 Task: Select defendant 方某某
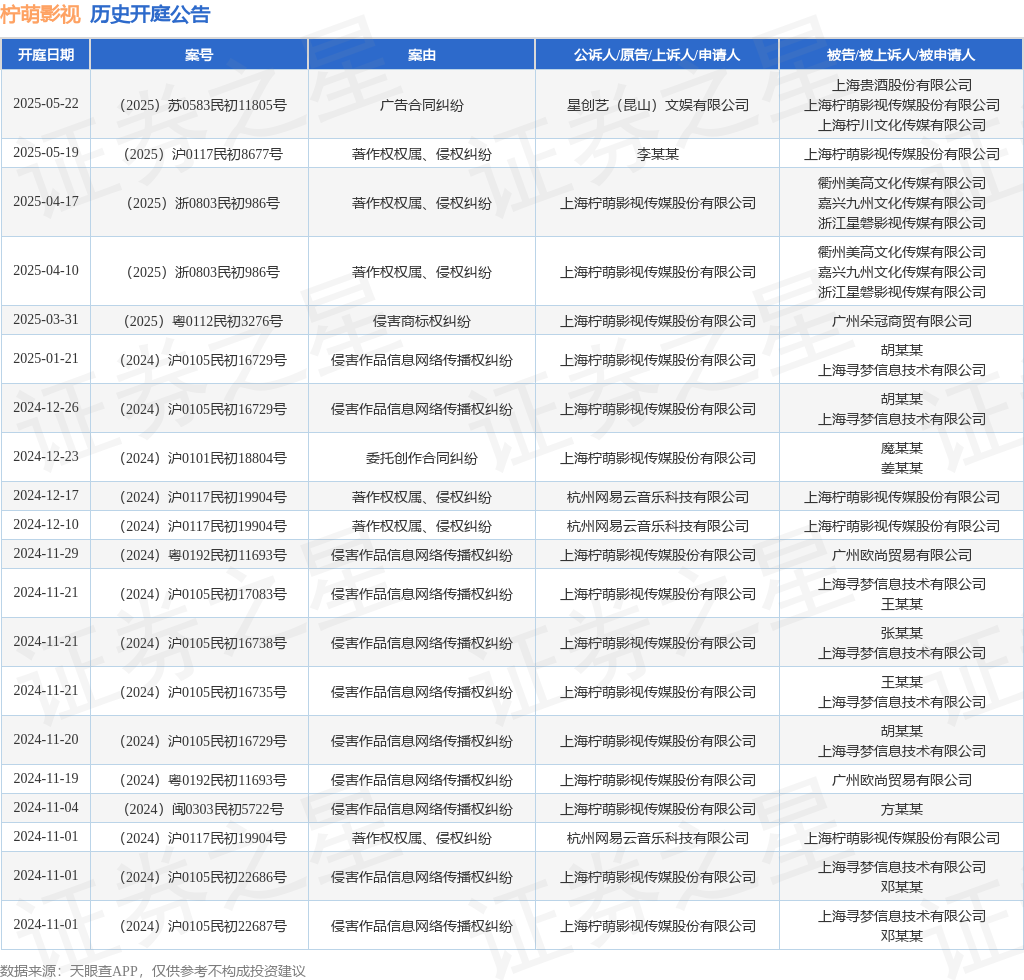point(902,810)
